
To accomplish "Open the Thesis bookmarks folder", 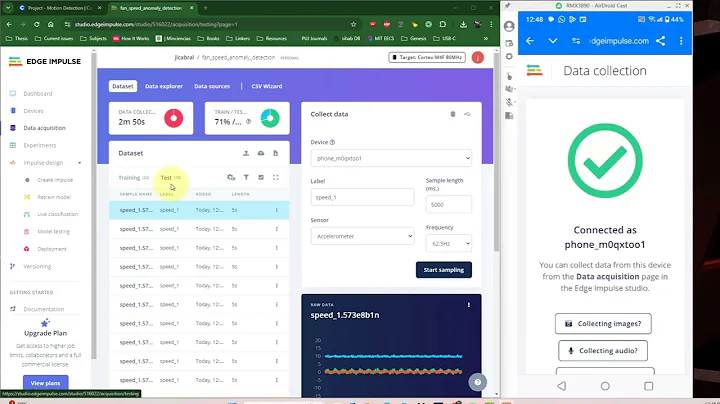I will (x=17, y=39).
